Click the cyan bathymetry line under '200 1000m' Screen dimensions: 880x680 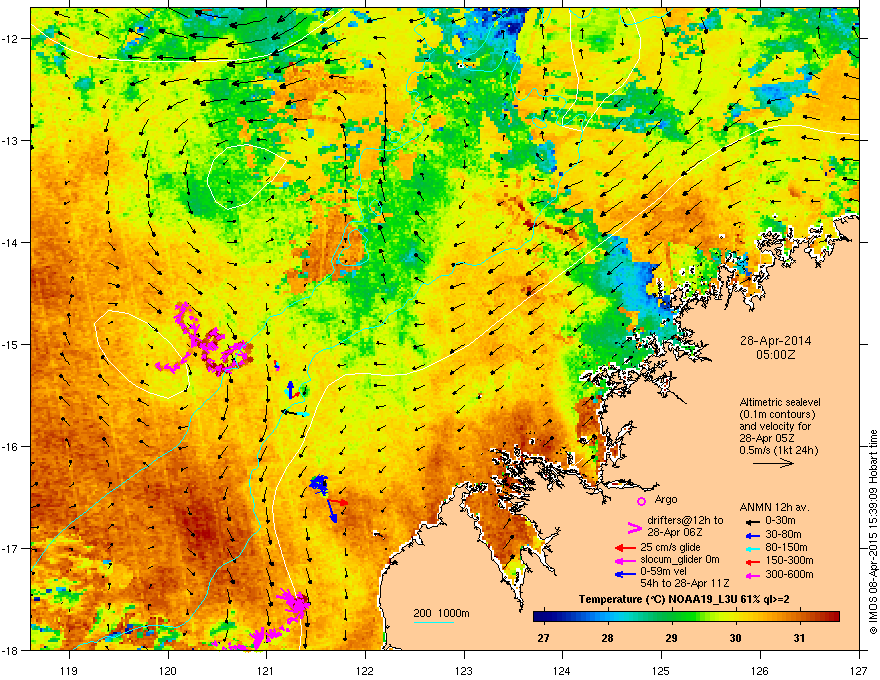(433, 622)
